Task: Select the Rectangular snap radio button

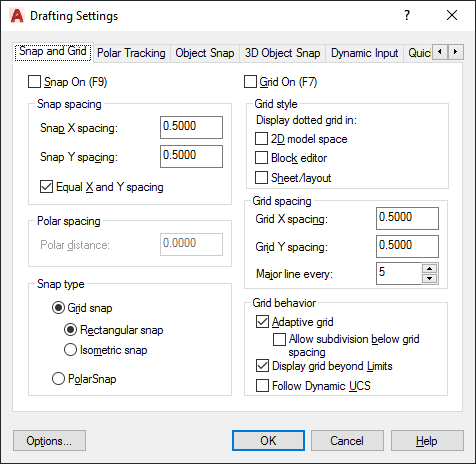Action: coord(70,330)
